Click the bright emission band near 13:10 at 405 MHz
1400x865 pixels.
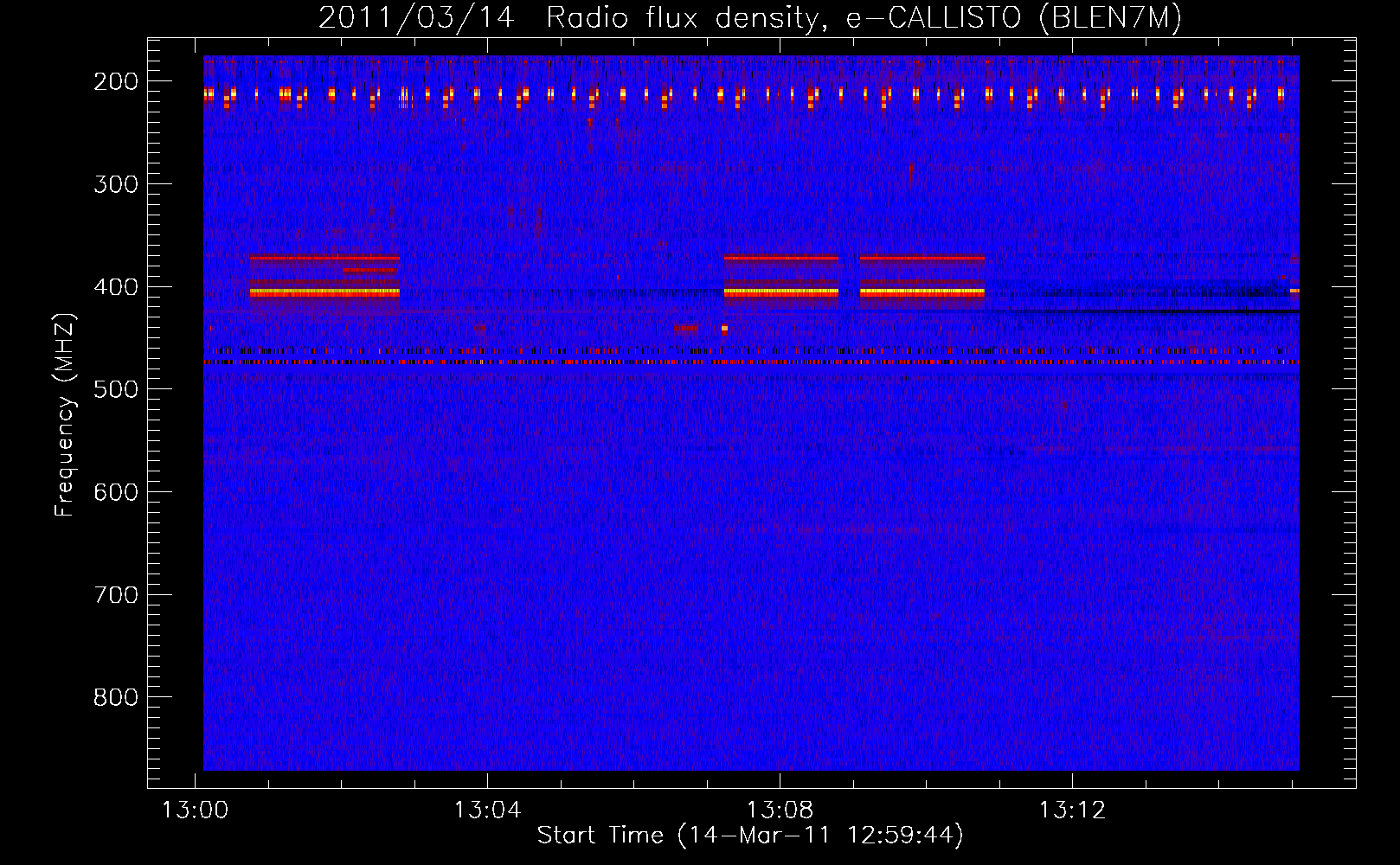click(x=922, y=293)
